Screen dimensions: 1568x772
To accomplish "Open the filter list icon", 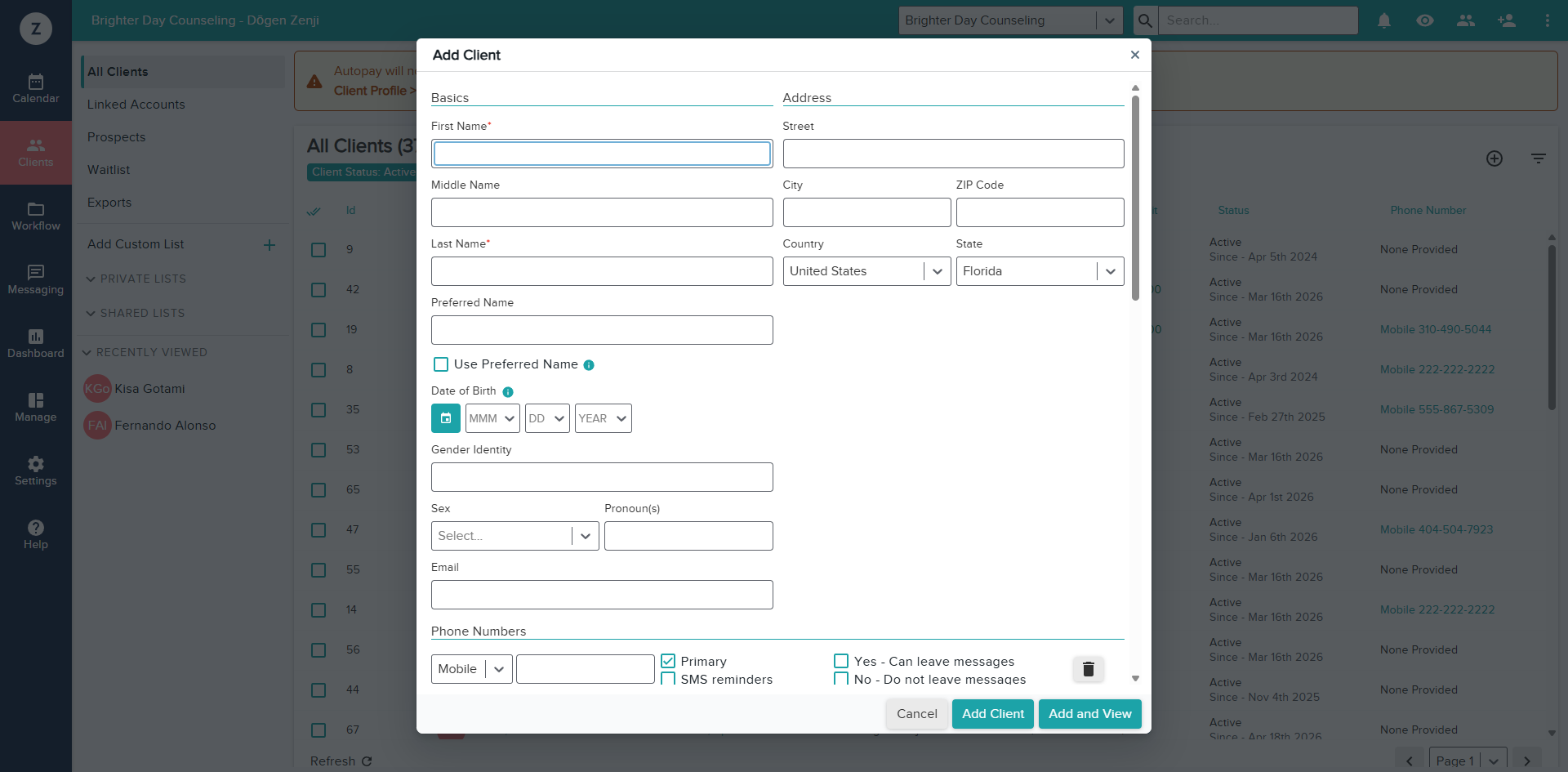I will [x=1539, y=158].
